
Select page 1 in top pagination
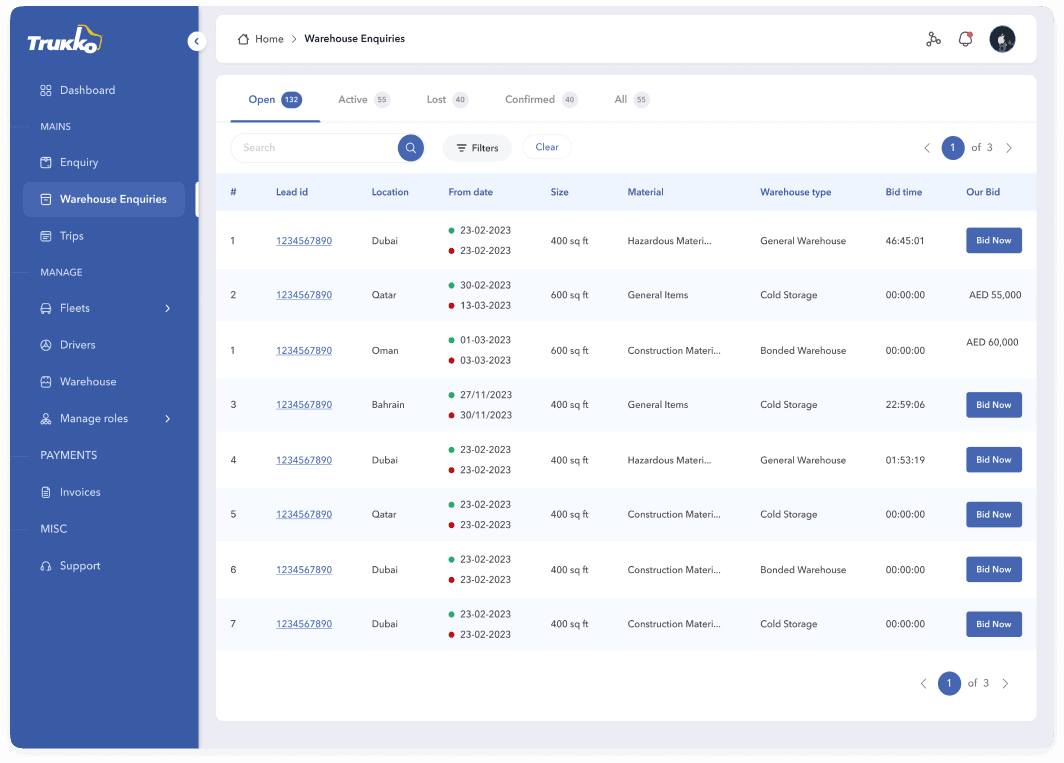coord(953,148)
